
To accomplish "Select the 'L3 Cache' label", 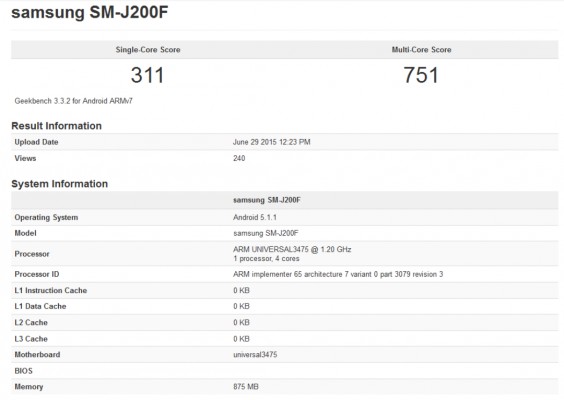I will click(x=31, y=338).
